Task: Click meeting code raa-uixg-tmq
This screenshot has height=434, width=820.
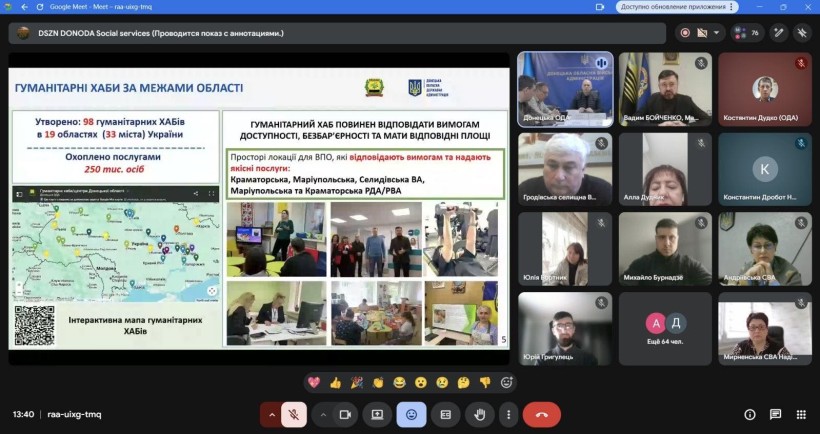Action: click(x=74, y=415)
